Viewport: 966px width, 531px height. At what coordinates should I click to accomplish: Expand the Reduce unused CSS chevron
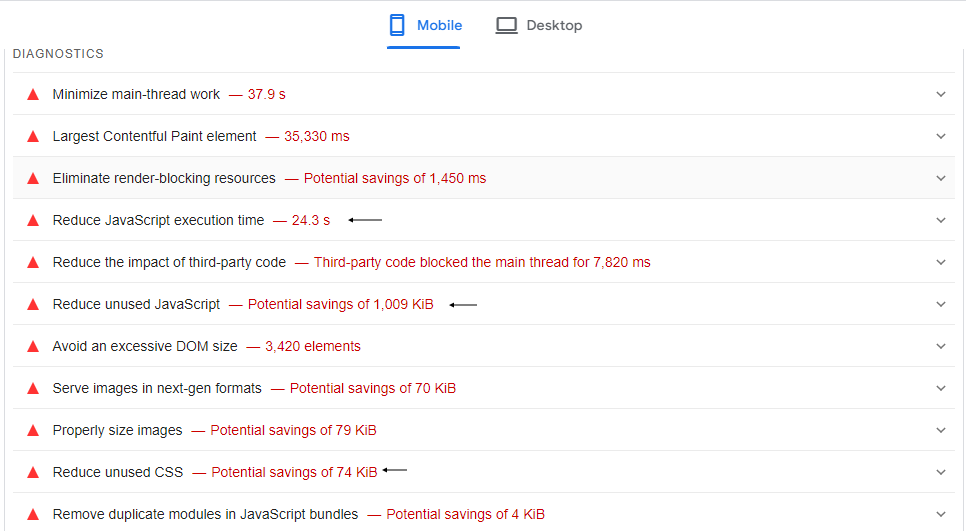tap(940, 472)
